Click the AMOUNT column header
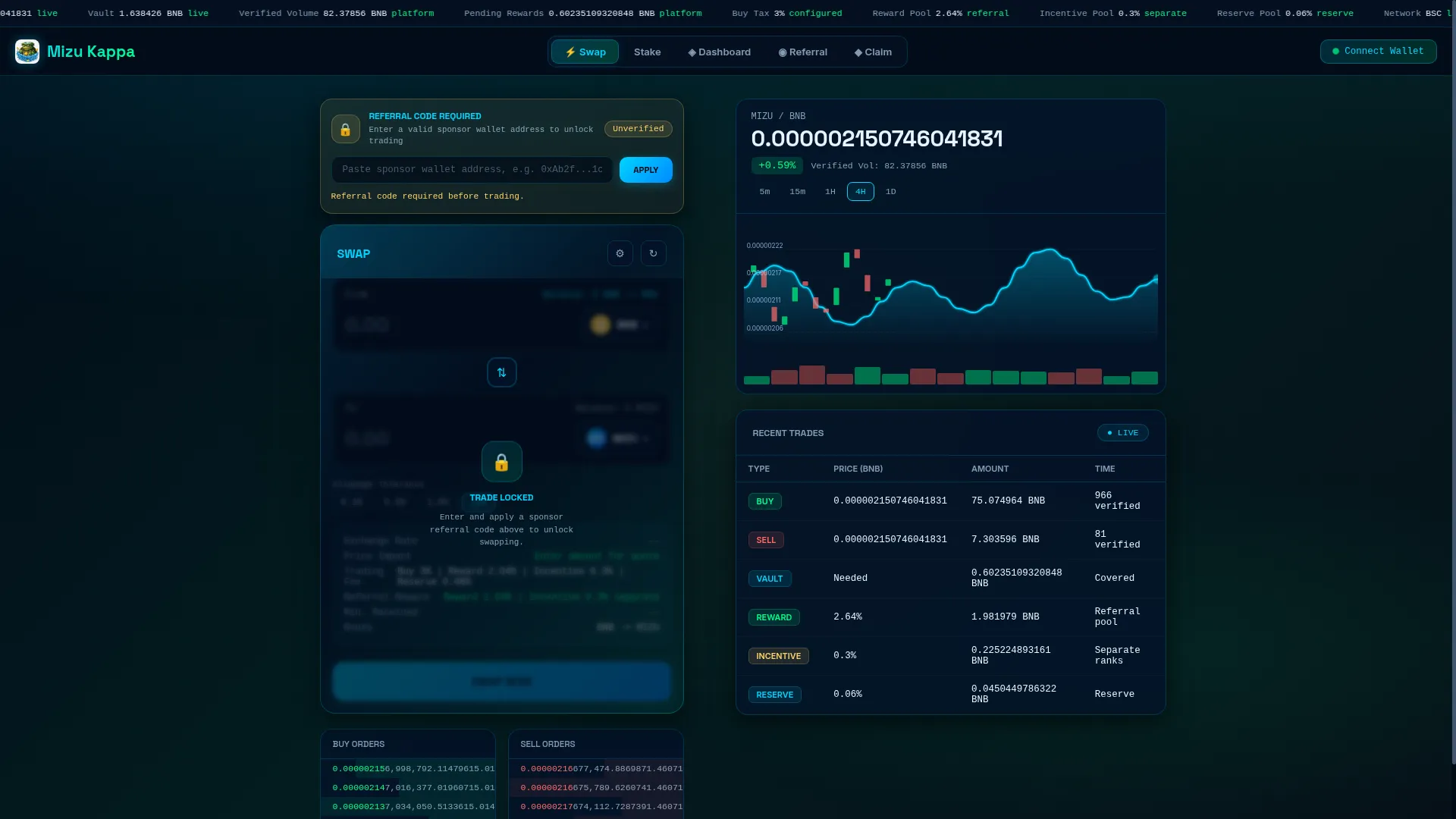The image size is (1456, 819). (x=990, y=469)
